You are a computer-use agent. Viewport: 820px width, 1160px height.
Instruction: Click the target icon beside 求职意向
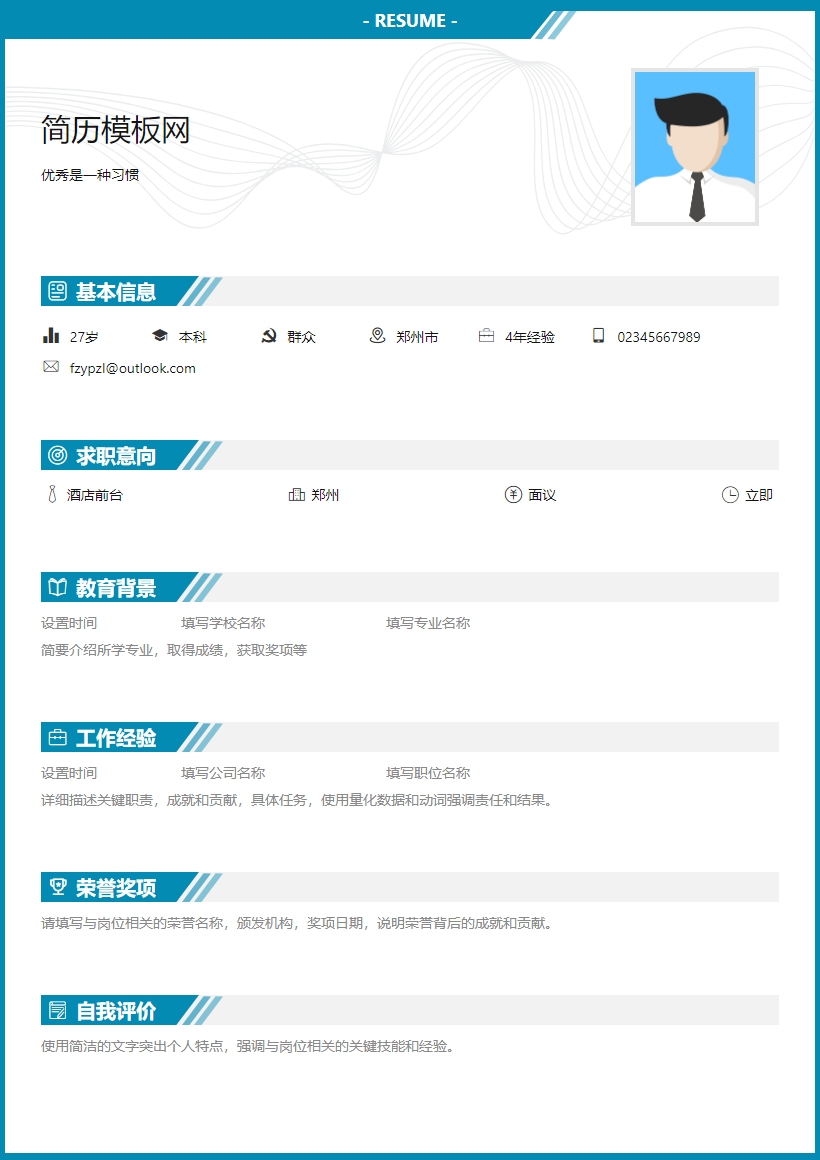[57, 454]
